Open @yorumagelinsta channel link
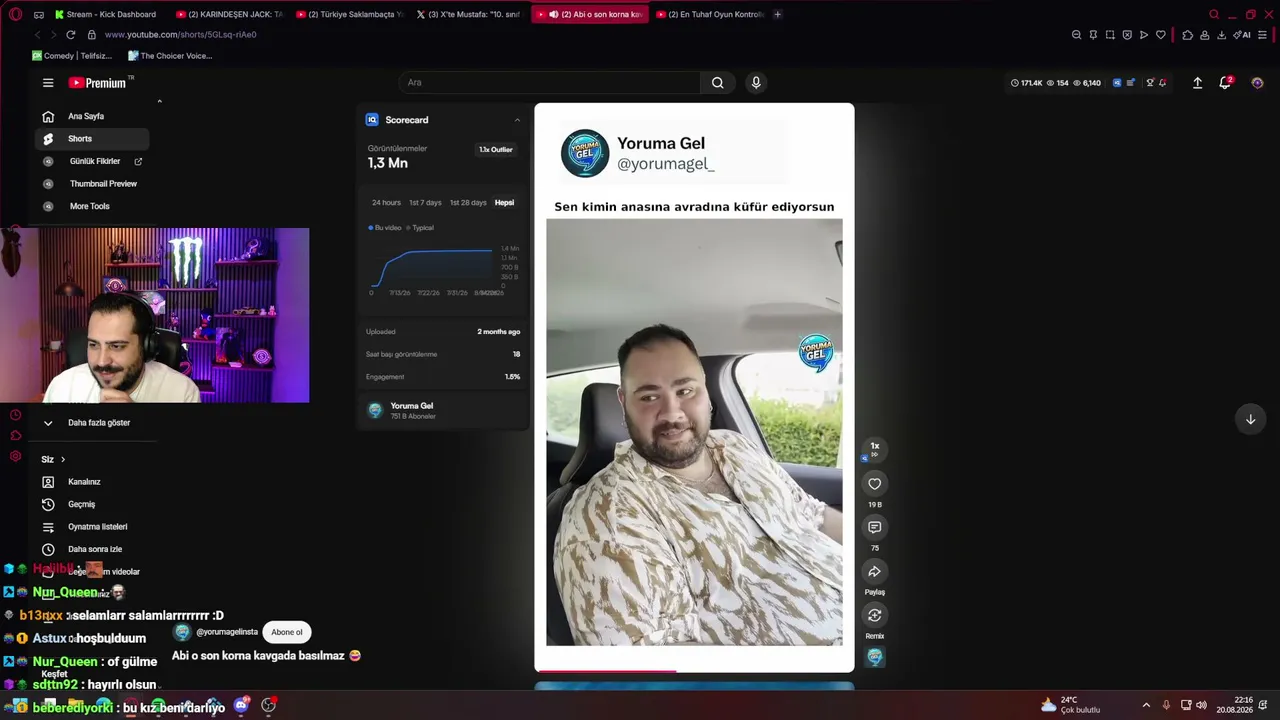1280x720 pixels. pyautogui.click(x=227, y=632)
